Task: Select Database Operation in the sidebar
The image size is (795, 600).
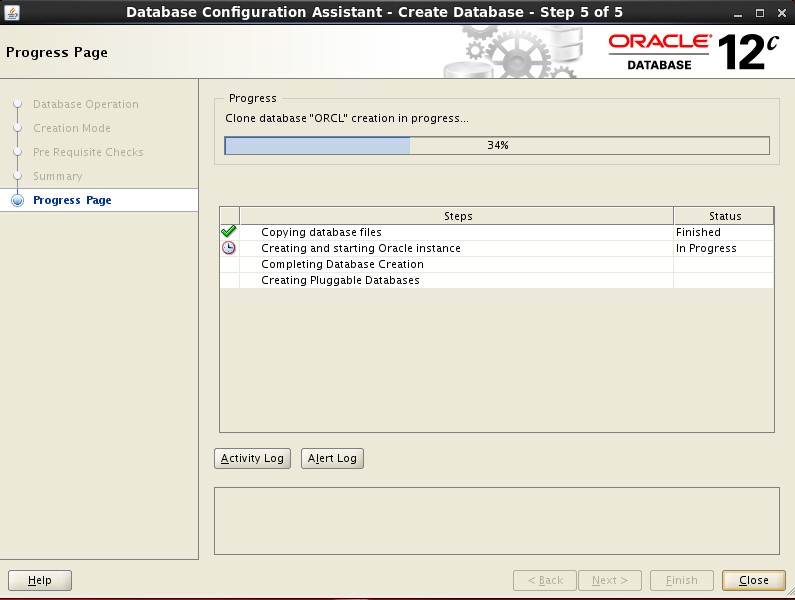Action: [86, 104]
